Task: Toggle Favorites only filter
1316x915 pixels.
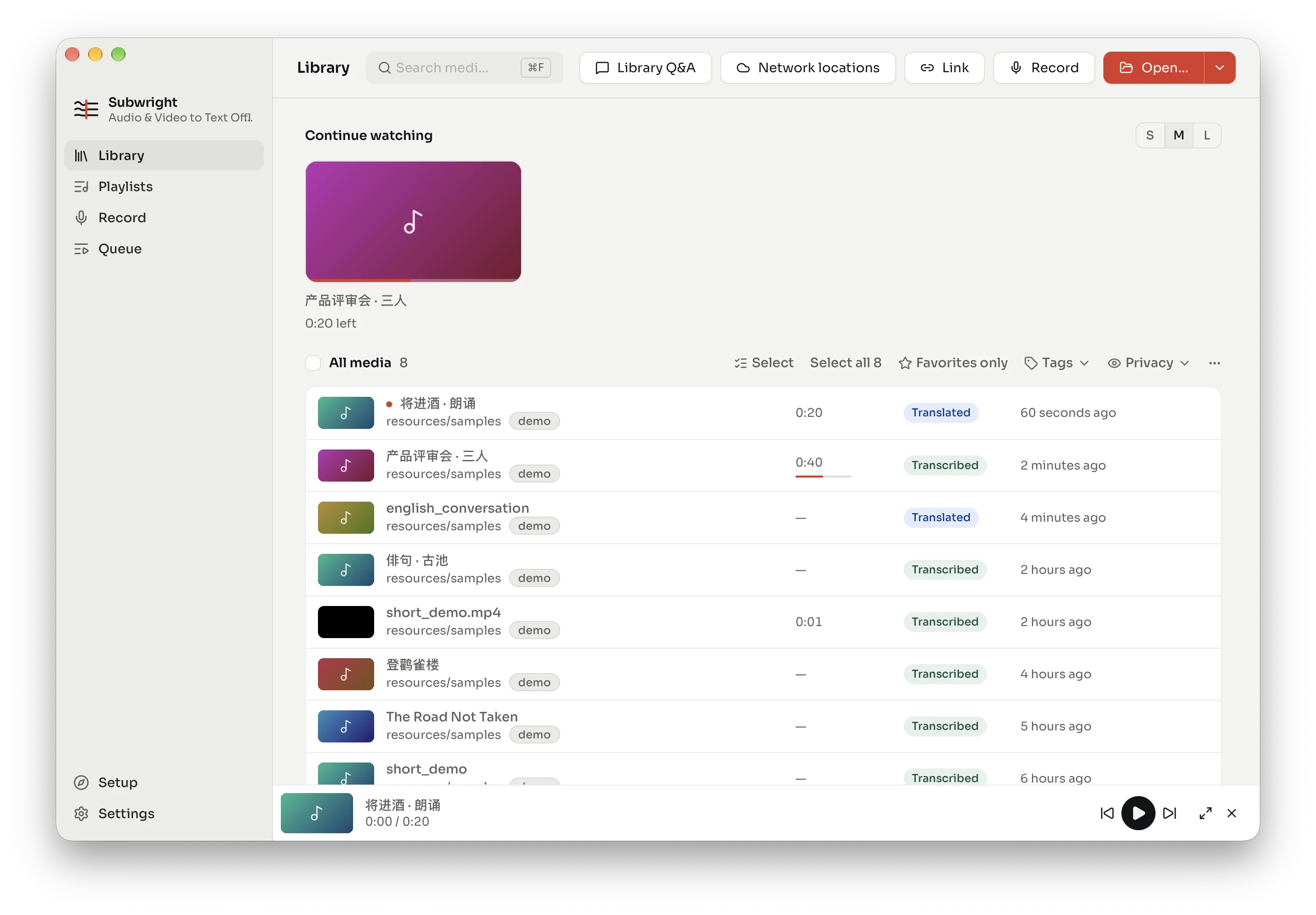Action: tap(952, 363)
